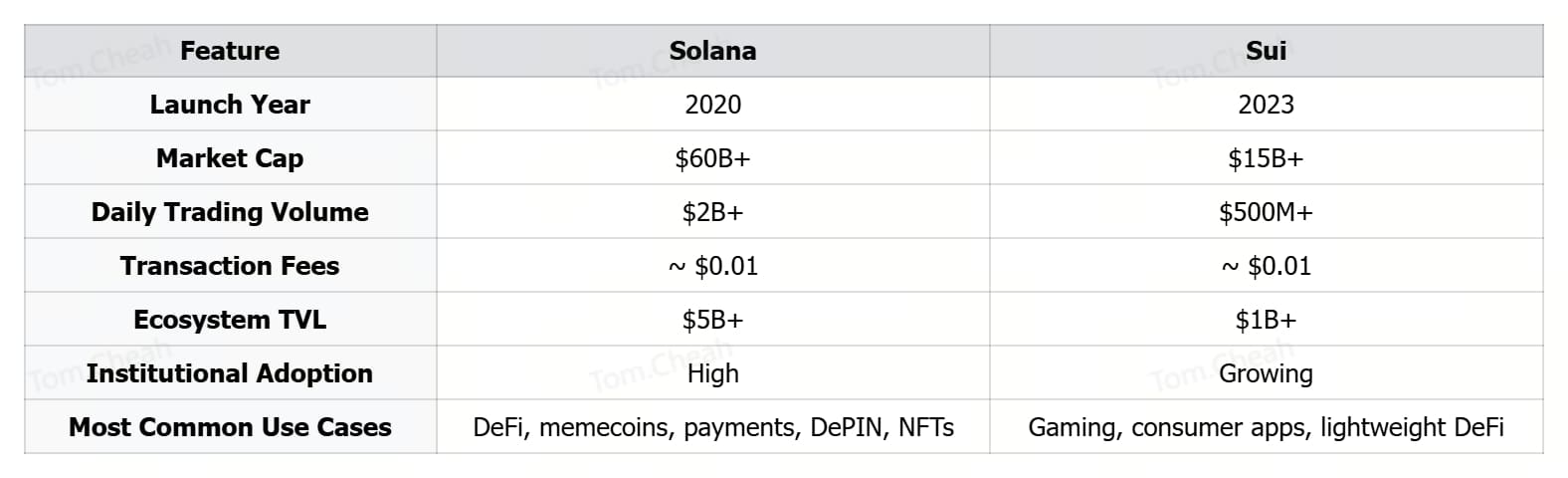Click the Ecosystem TVL row label
Viewport: 1568px width, 478px height.
pos(230,320)
